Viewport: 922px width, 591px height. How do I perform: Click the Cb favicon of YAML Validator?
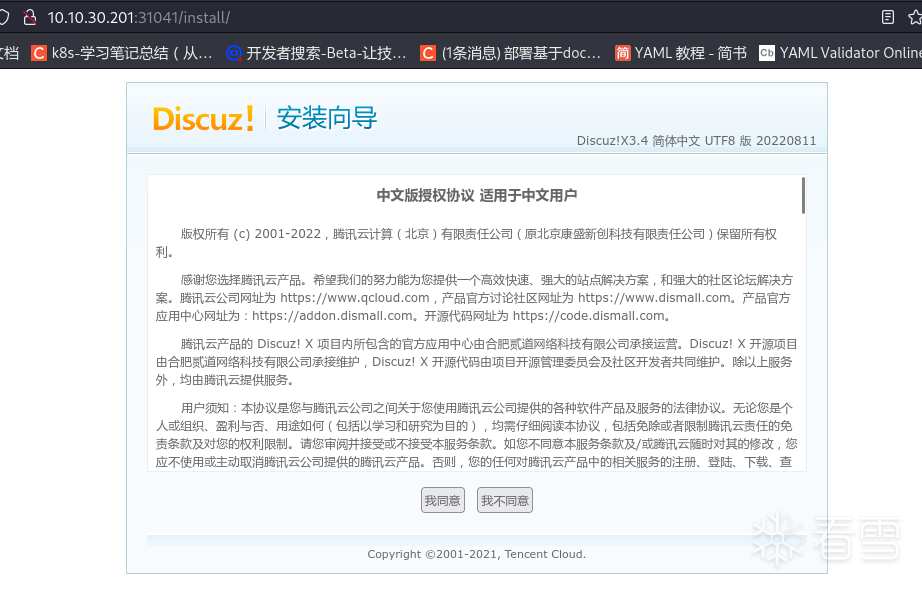767,54
